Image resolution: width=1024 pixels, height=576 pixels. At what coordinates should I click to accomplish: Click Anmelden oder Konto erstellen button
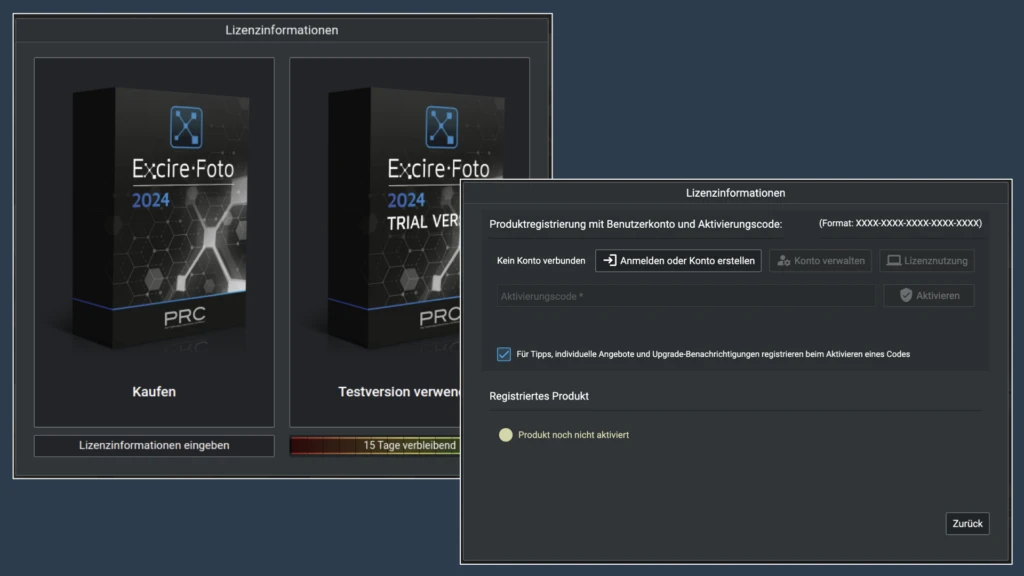click(678, 261)
